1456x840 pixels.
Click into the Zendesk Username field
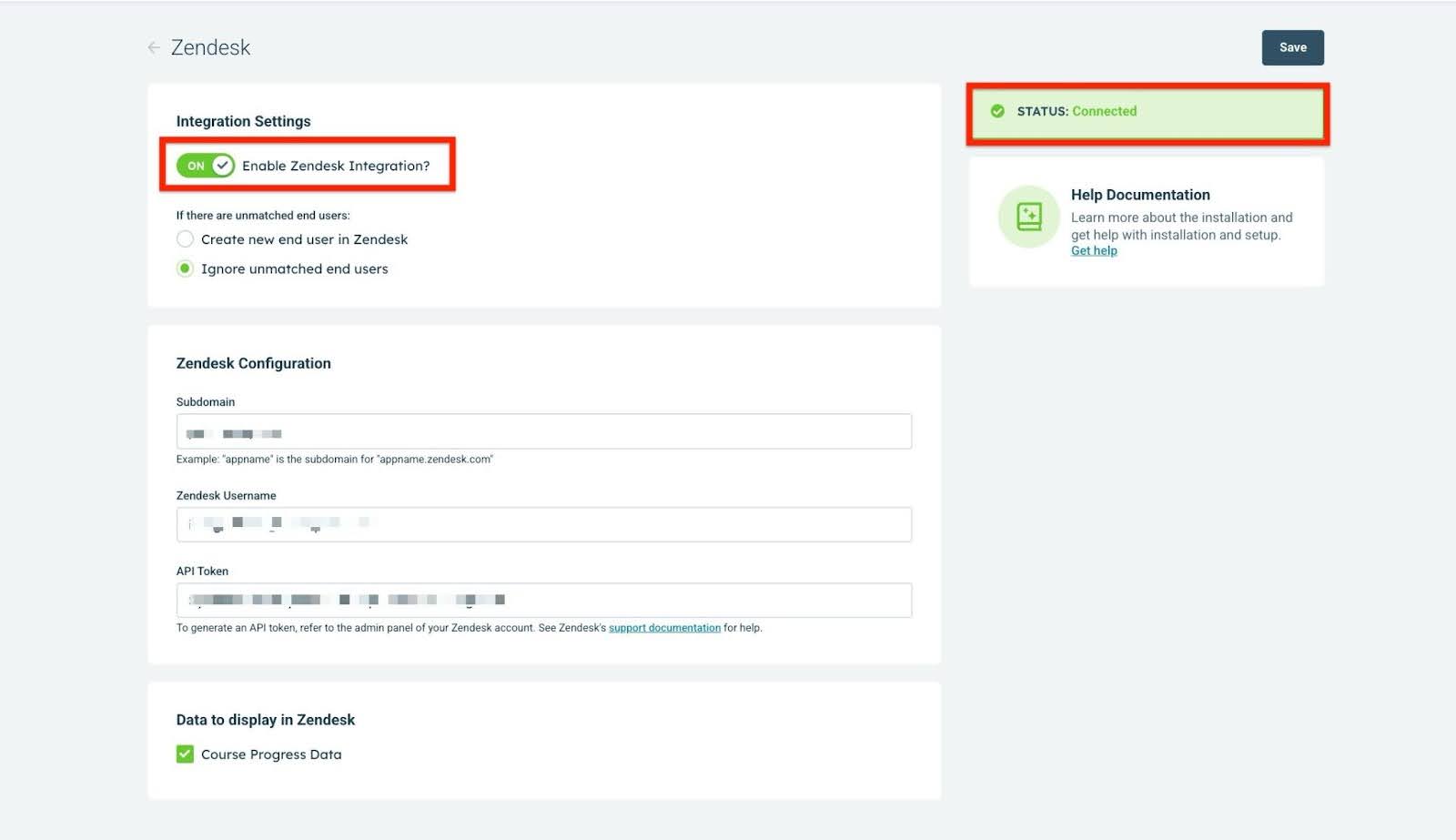544,524
